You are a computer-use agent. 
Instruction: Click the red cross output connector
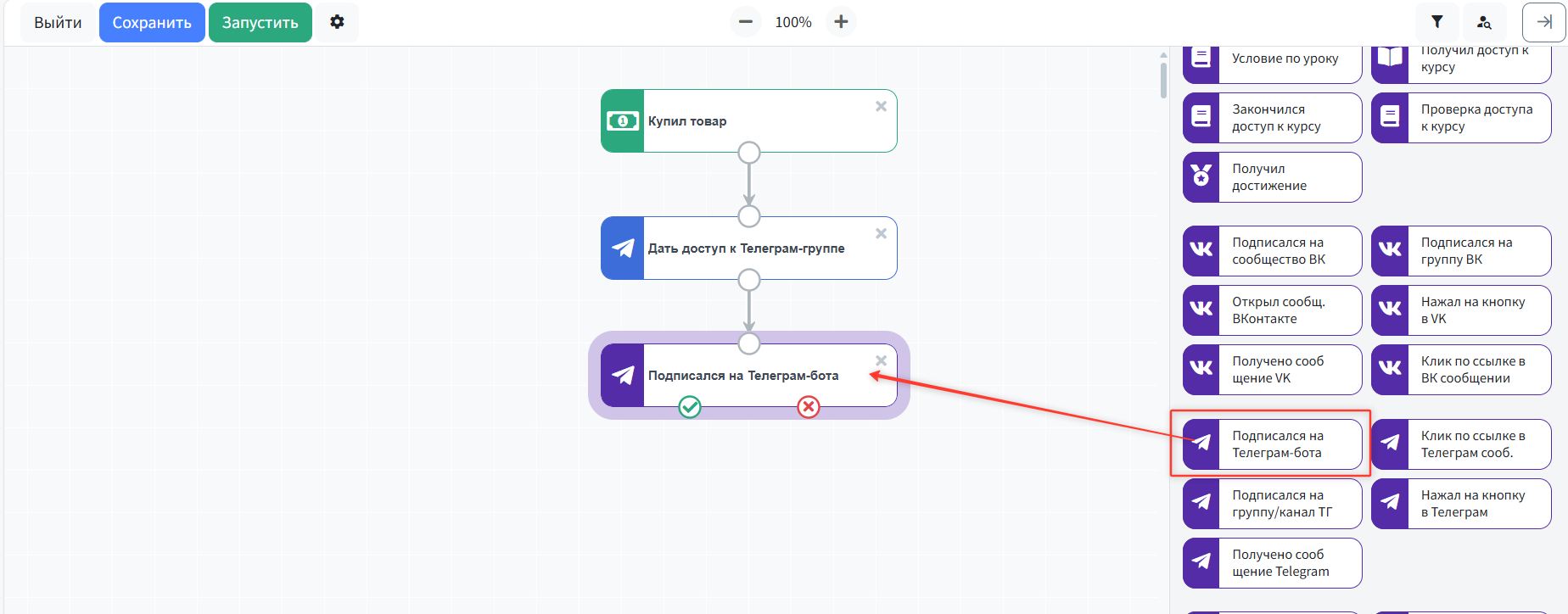point(809,407)
